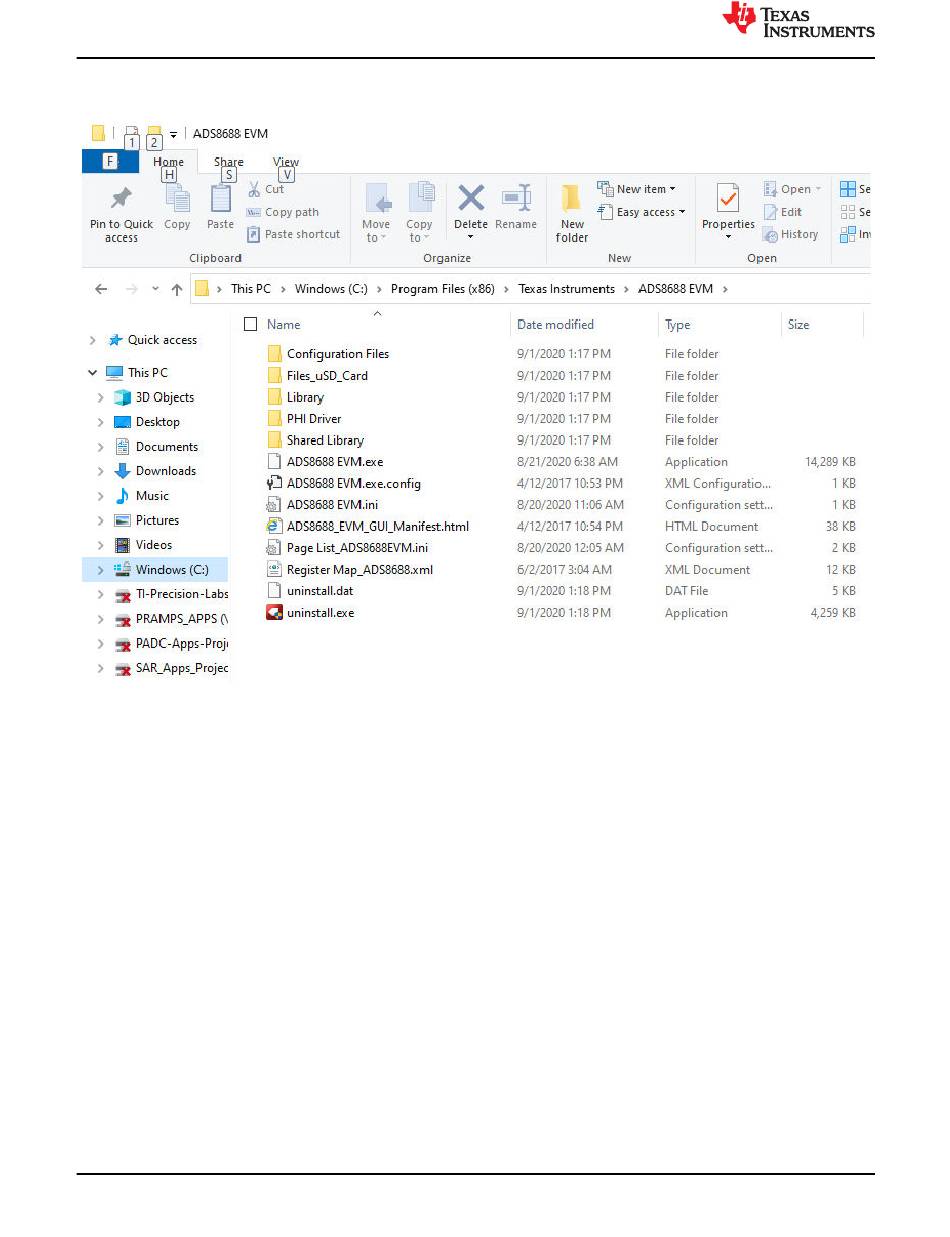Click Windows (C:) in address breadcrumb

coord(331,289)
